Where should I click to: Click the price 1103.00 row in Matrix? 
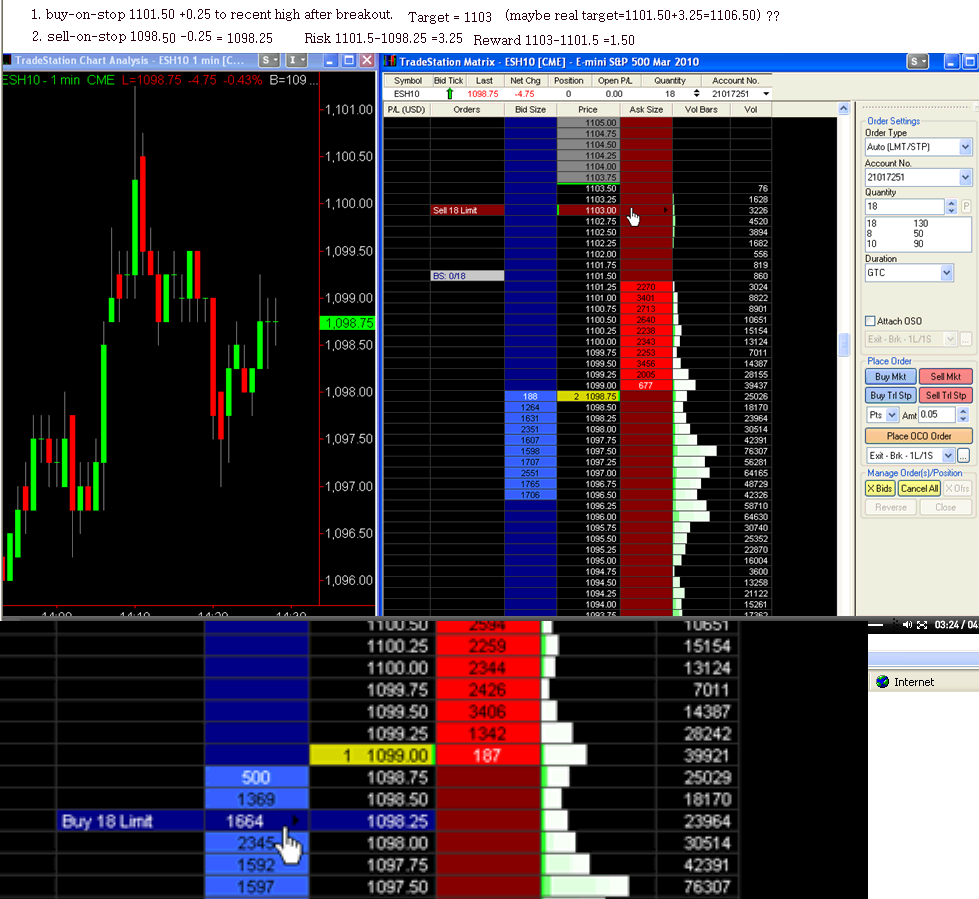588,210
